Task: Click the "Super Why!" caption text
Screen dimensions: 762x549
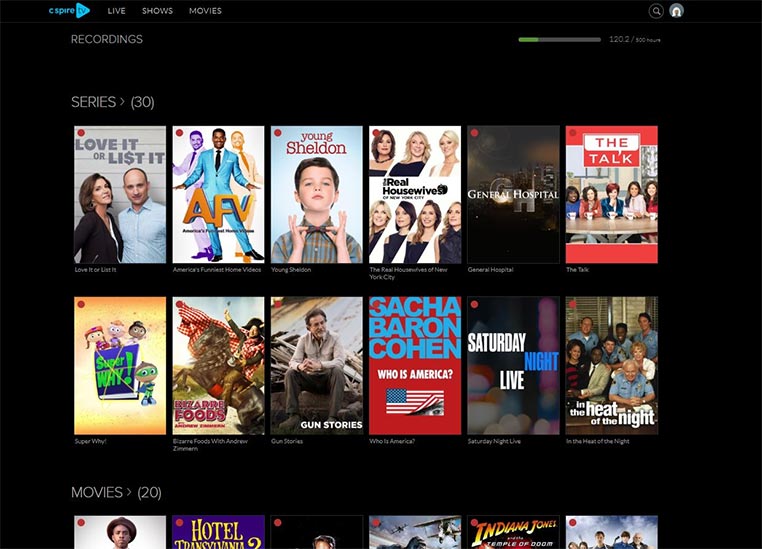Action: (x=90, y=441)
